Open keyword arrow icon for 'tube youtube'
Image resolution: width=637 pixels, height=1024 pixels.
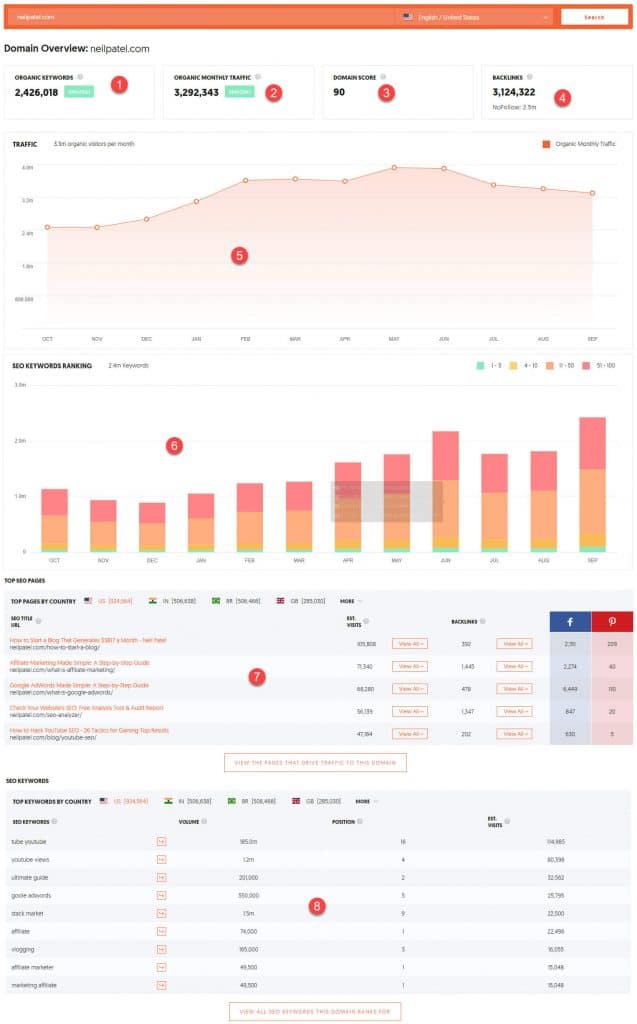(x=160, y=842)
